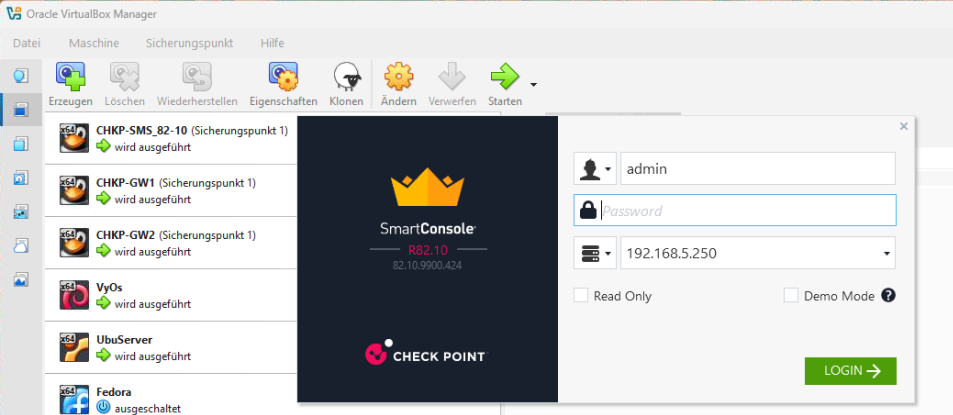Expand the Starten dropdown arrow
The height and width of the screenshot is (415, 953).
(533, 84)
